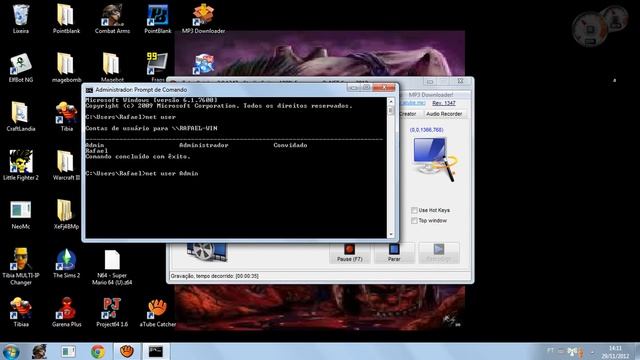This screenshot has width=640, height=360.
Task: Open the Windows Start orb
Action: point(11,351)
